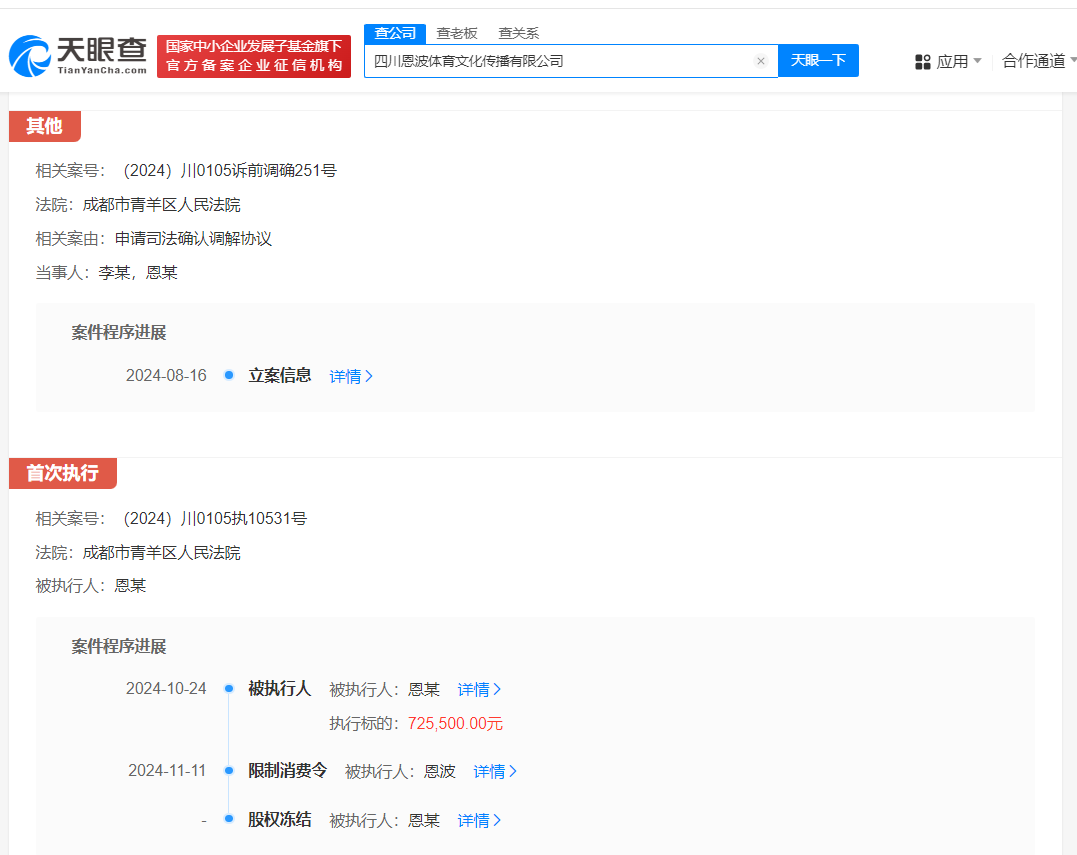Open 详情 for 限制消费令 entry
The image size is (1077, 855).
pos(495,772)
